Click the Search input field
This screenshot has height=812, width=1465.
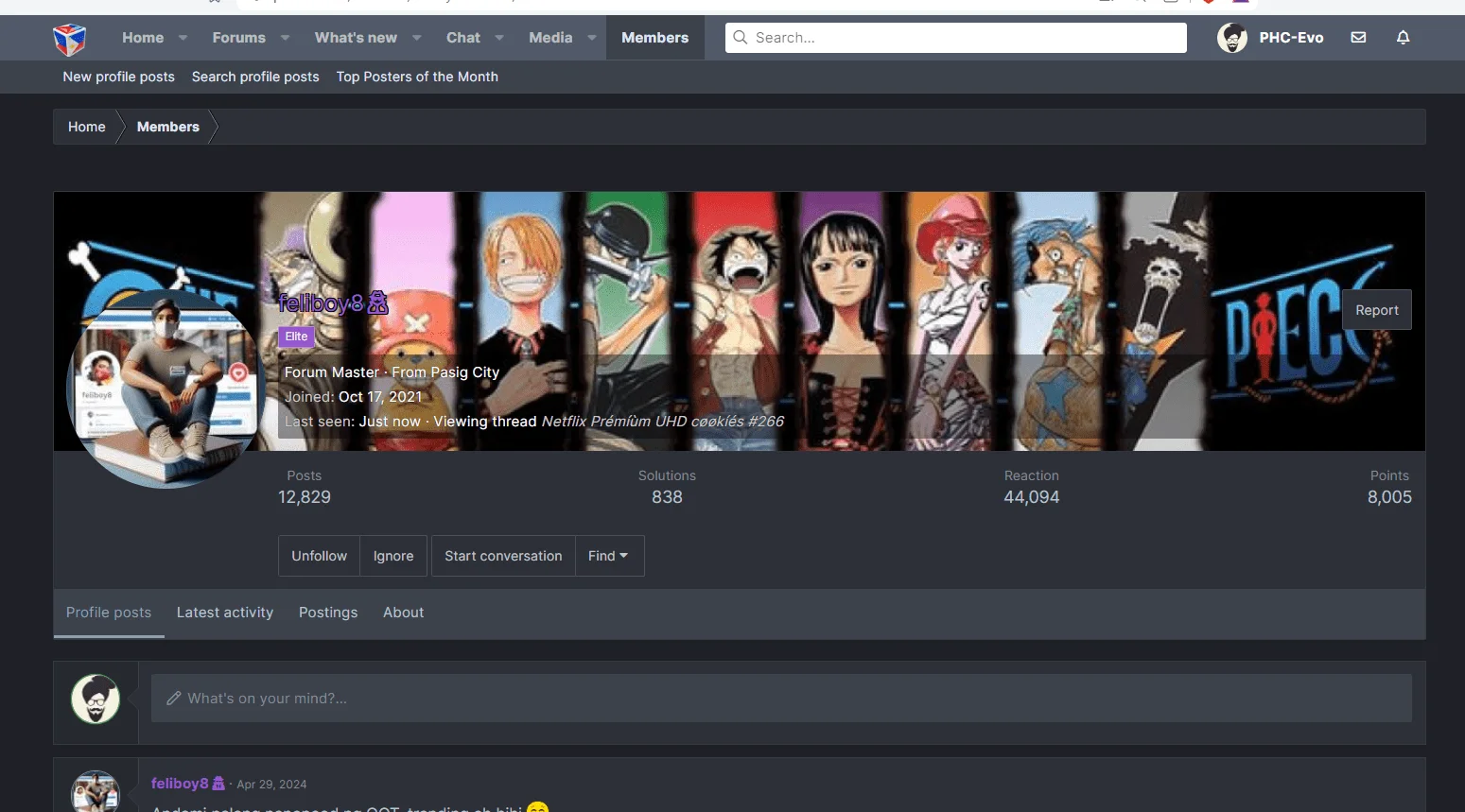[x=955, y=38]
